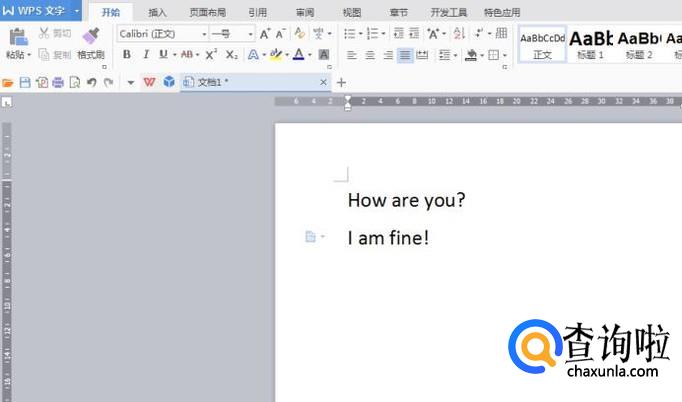Screen dimensions: 682x402
Task: Click the save icon in quick access bar
Action: 25,82
